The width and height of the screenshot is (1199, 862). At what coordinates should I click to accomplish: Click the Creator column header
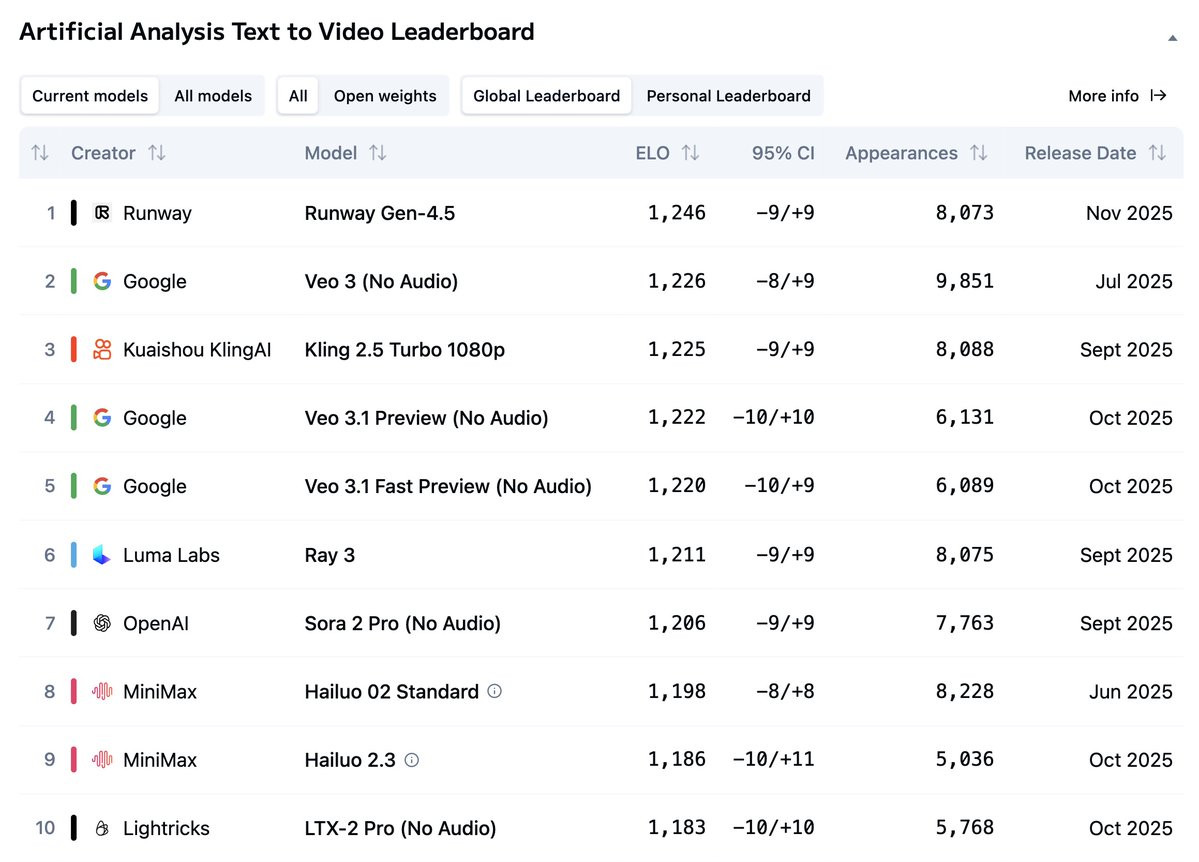103,153
